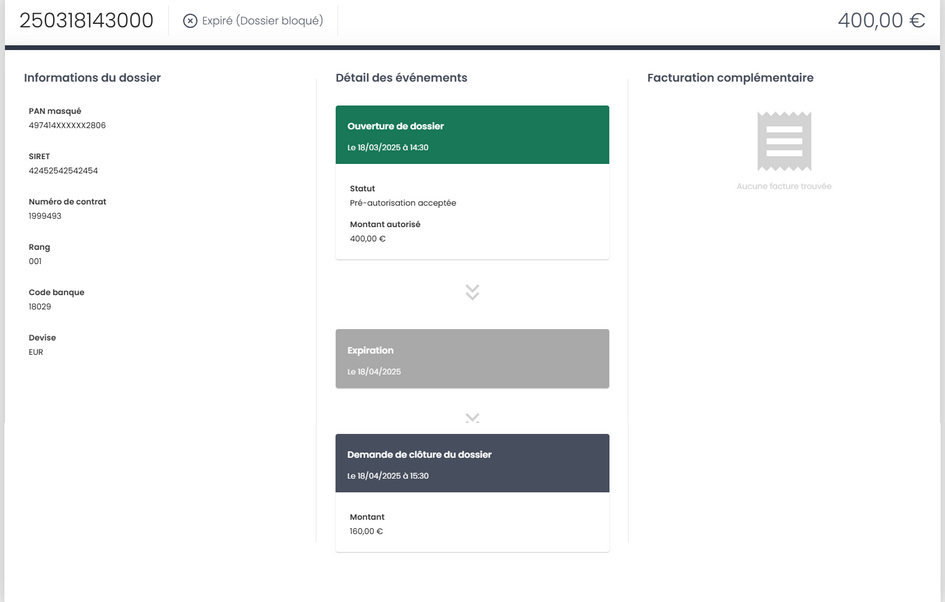Screen dimensions: 945x602
Task: Click the Expiré (Dossier bloqué) status label
Action: click(262, 21)
